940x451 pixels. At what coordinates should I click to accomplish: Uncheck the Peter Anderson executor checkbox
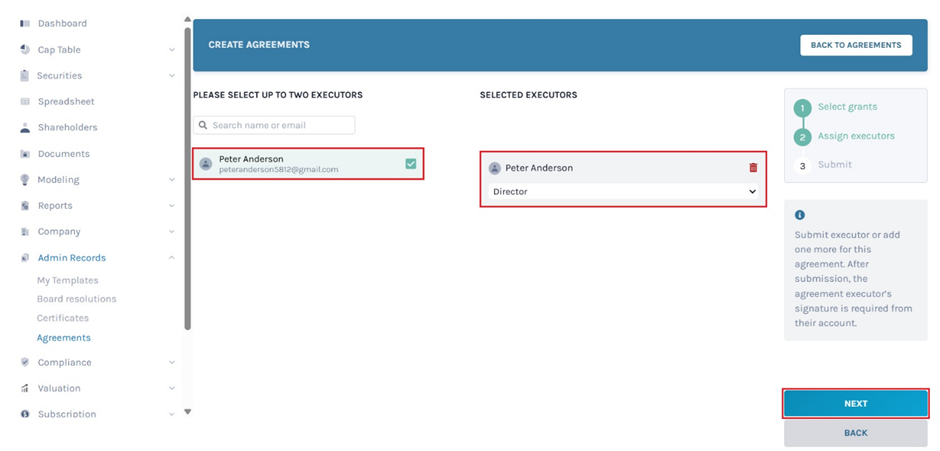[410, 163]
